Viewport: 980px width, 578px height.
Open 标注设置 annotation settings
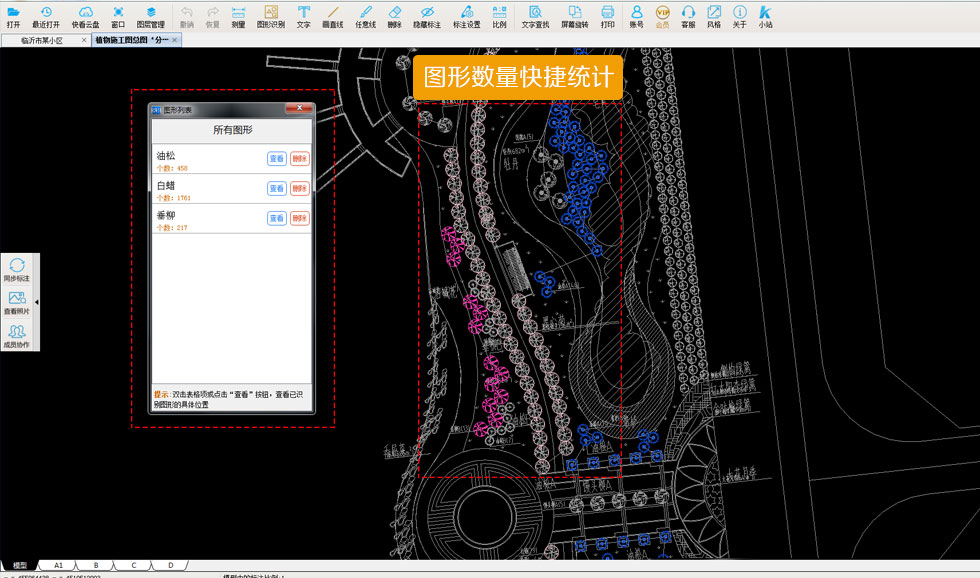pyautogui.click(x=466, y=15)
